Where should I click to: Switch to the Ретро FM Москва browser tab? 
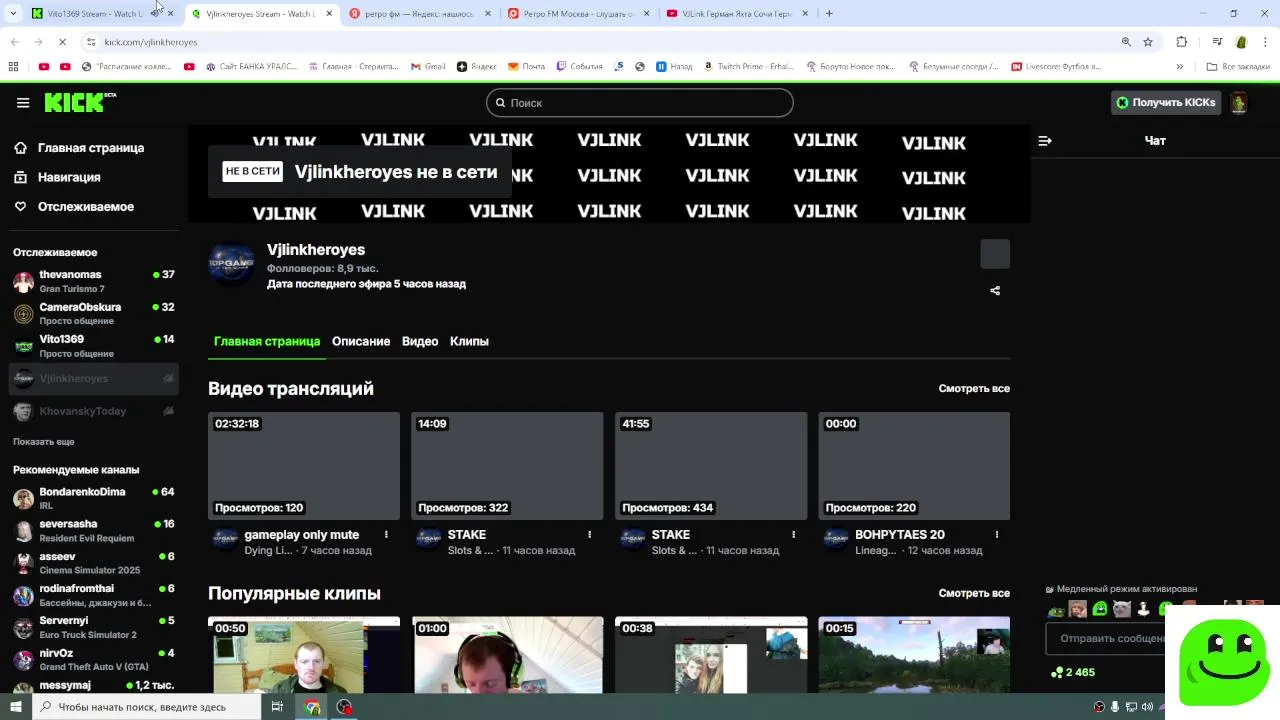point(578,13)
